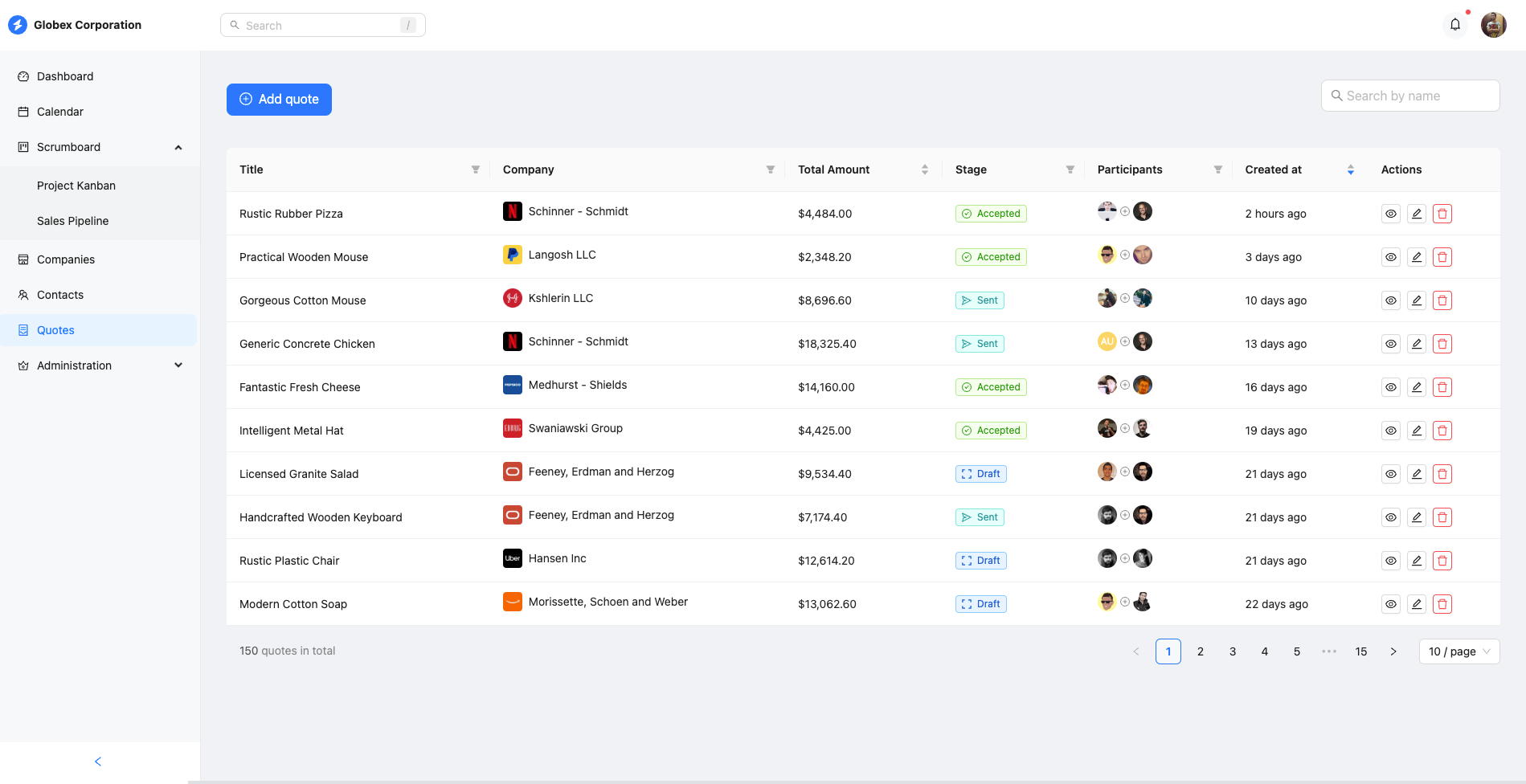Open the notifications bell

click(x=1455, y=25)
